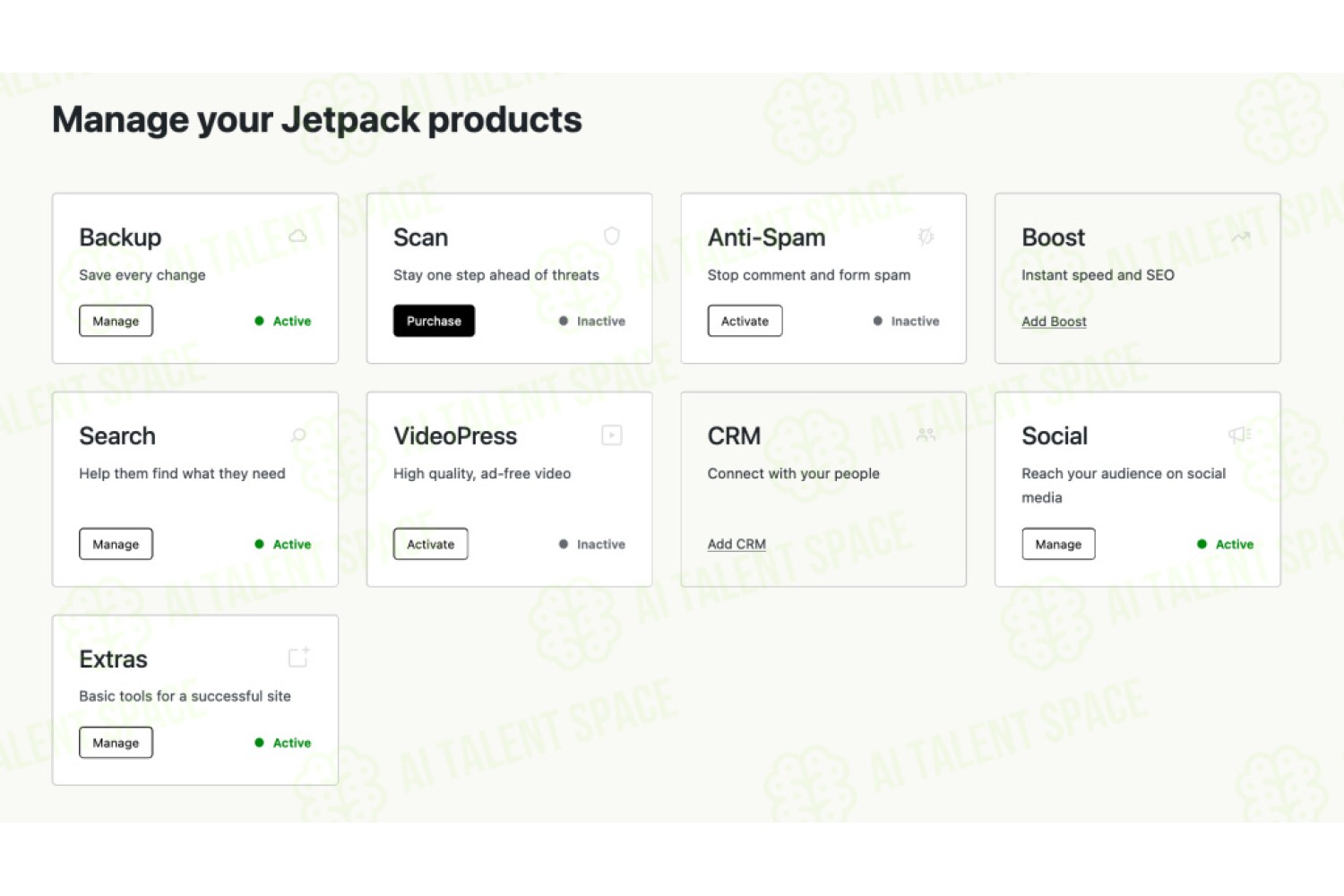
Task: Click the Scan shield icon
Action: pyautogui.click(x=612, y=236)
